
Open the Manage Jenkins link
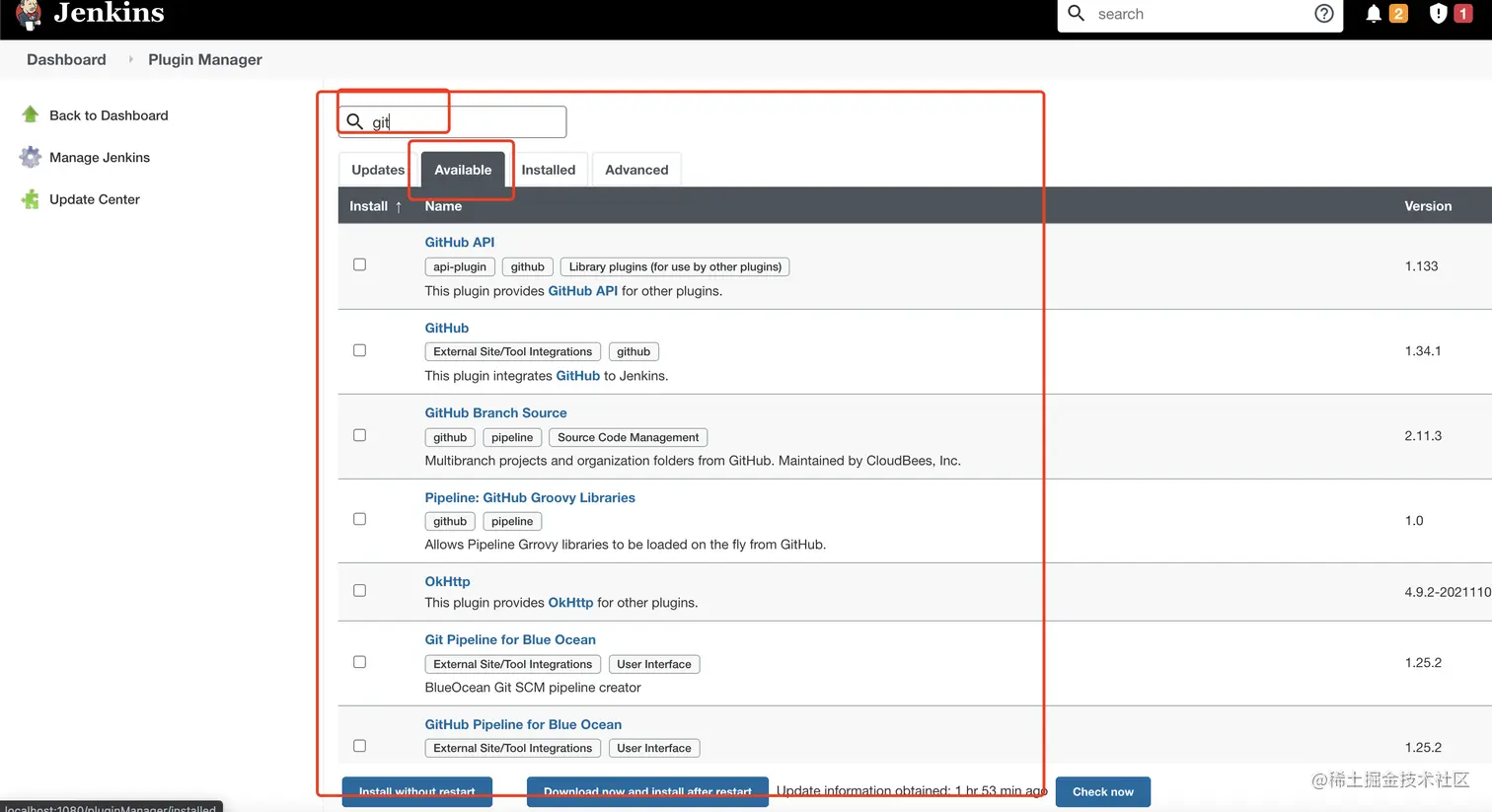[x=100, y=157]
